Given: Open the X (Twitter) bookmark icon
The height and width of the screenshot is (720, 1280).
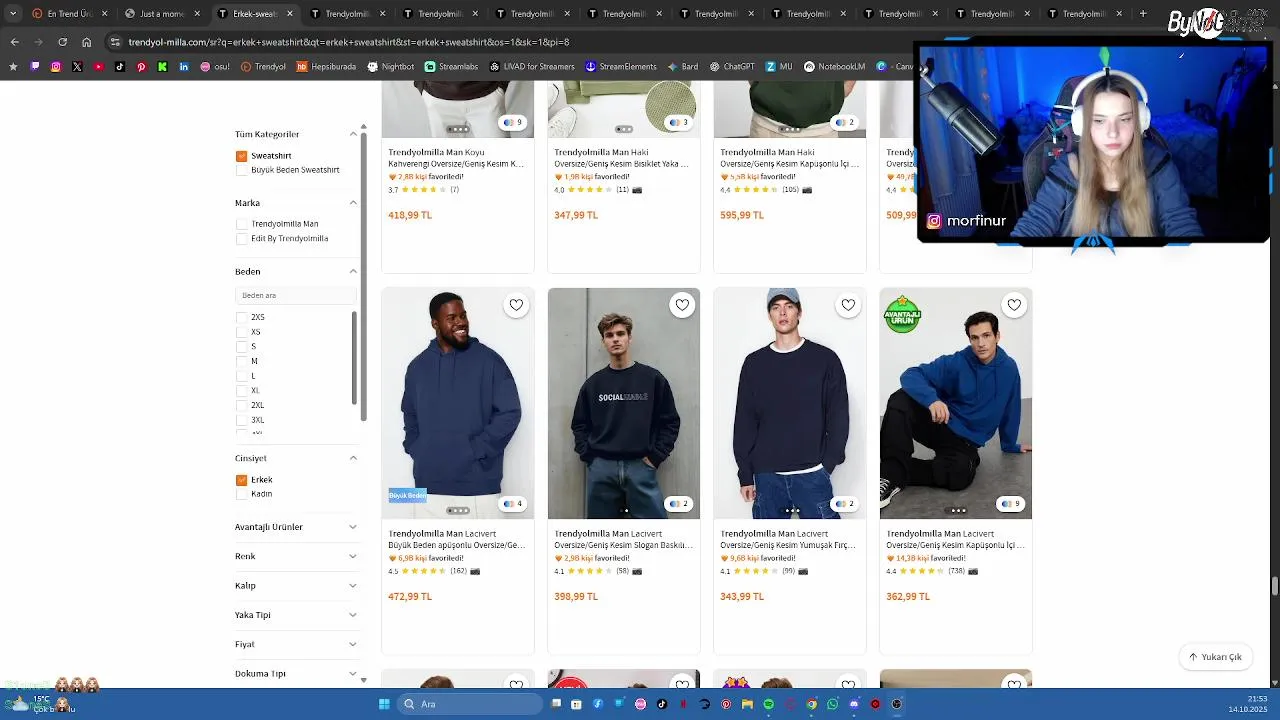Looking at the screenshot, I should [x=77, y=67].
